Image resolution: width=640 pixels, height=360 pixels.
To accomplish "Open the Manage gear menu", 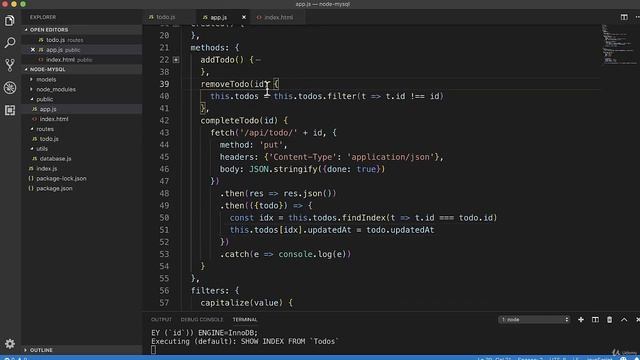I will point(10,344).
